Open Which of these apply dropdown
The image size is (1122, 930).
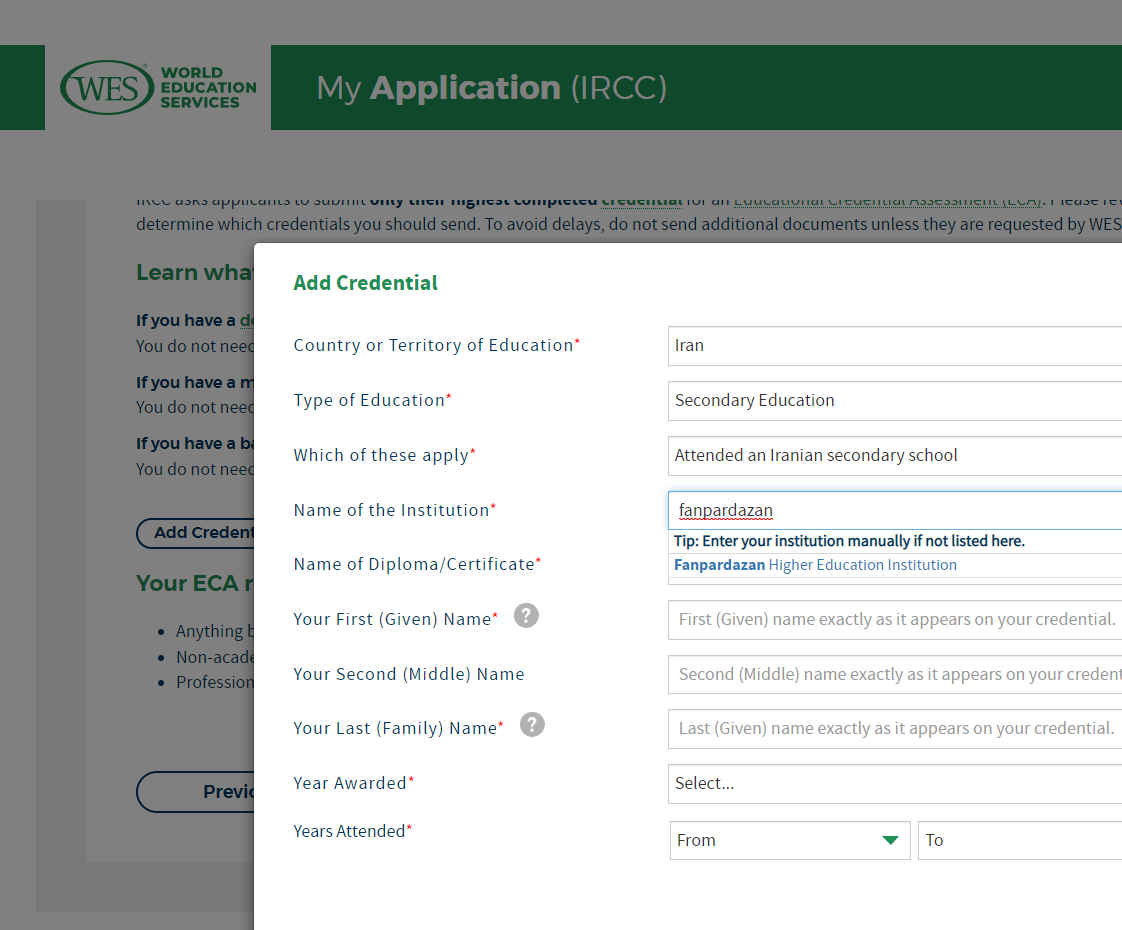(894, 456)
